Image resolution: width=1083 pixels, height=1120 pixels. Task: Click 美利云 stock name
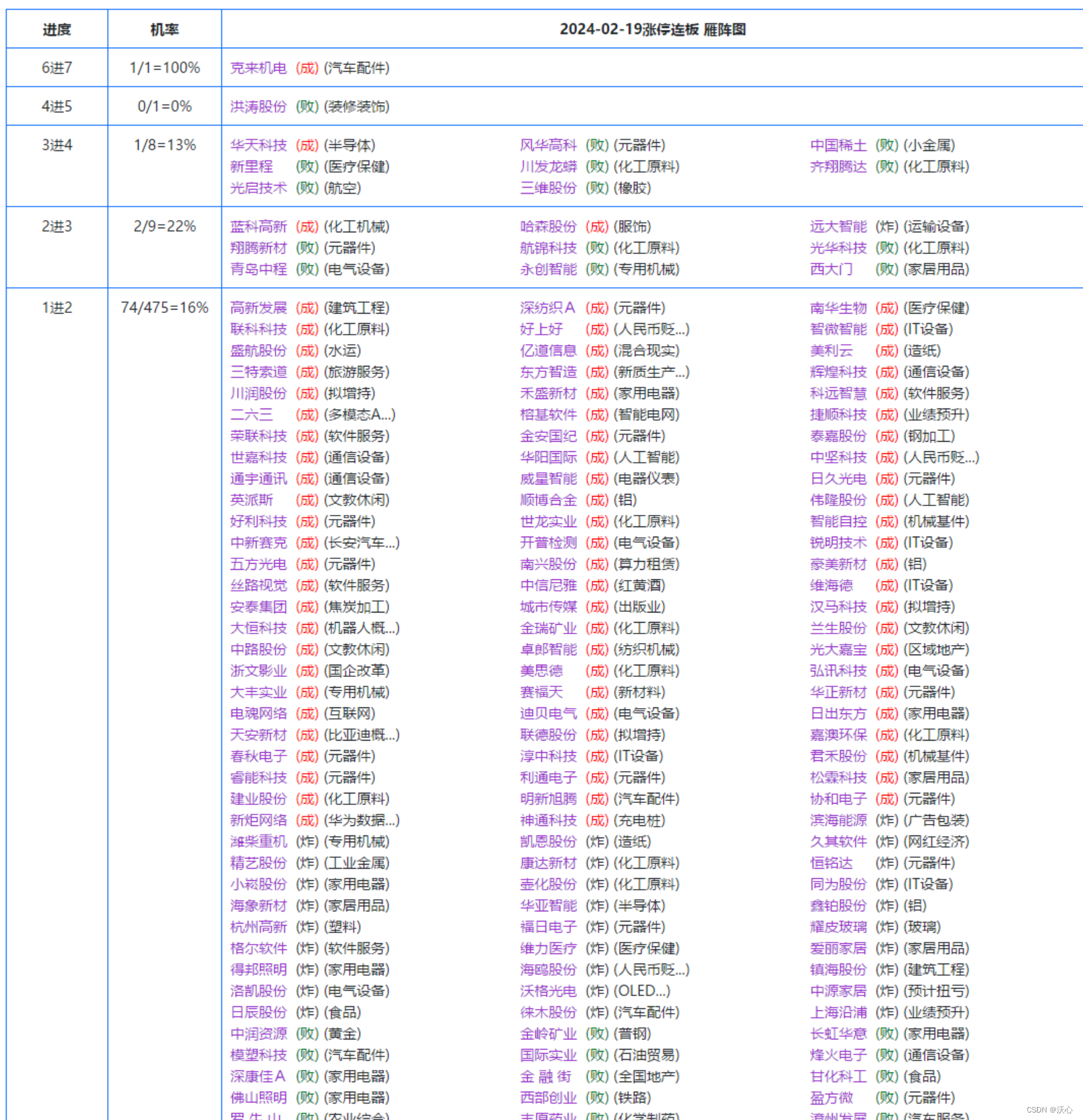(831, 350)
